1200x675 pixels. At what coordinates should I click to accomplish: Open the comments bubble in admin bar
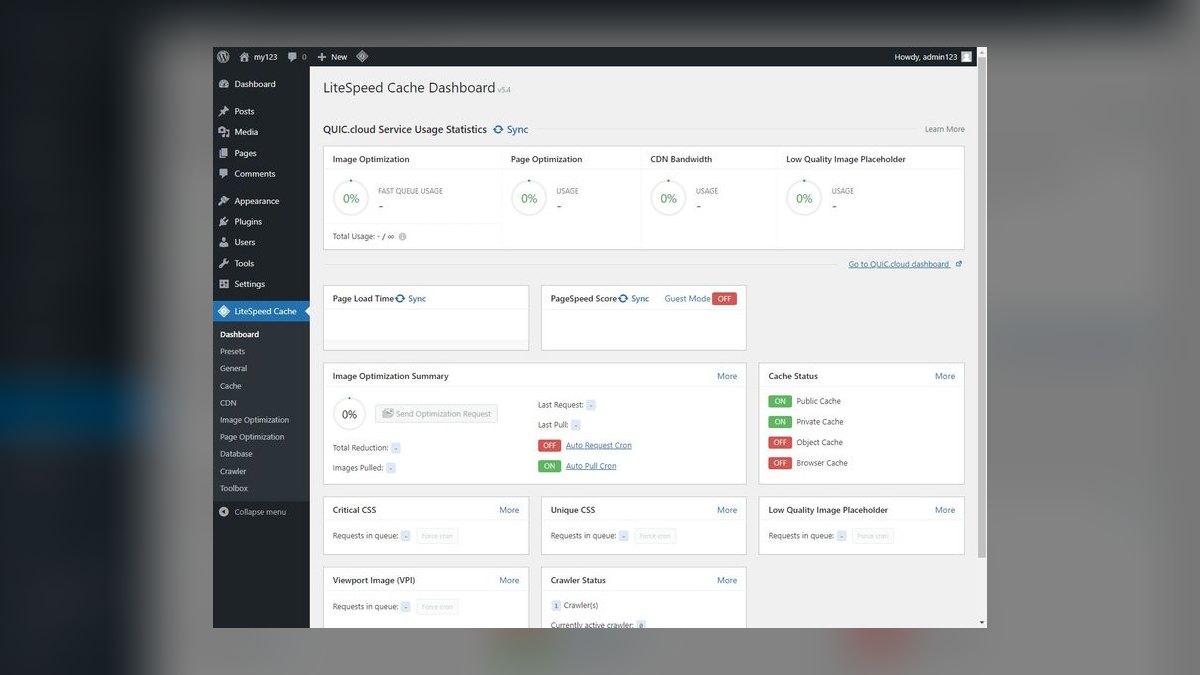tap(297, 57)
